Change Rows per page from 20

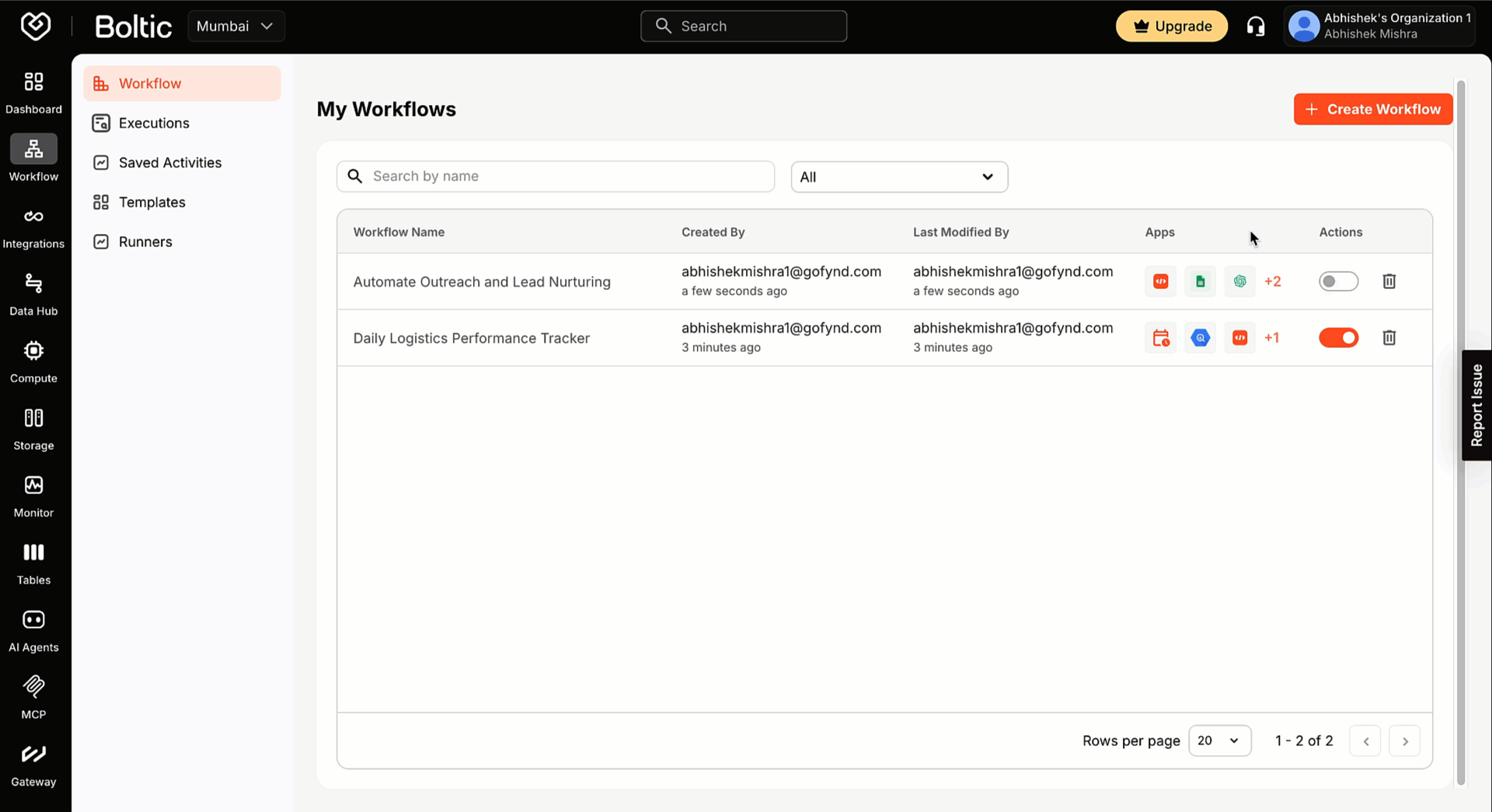[1219, 741]
